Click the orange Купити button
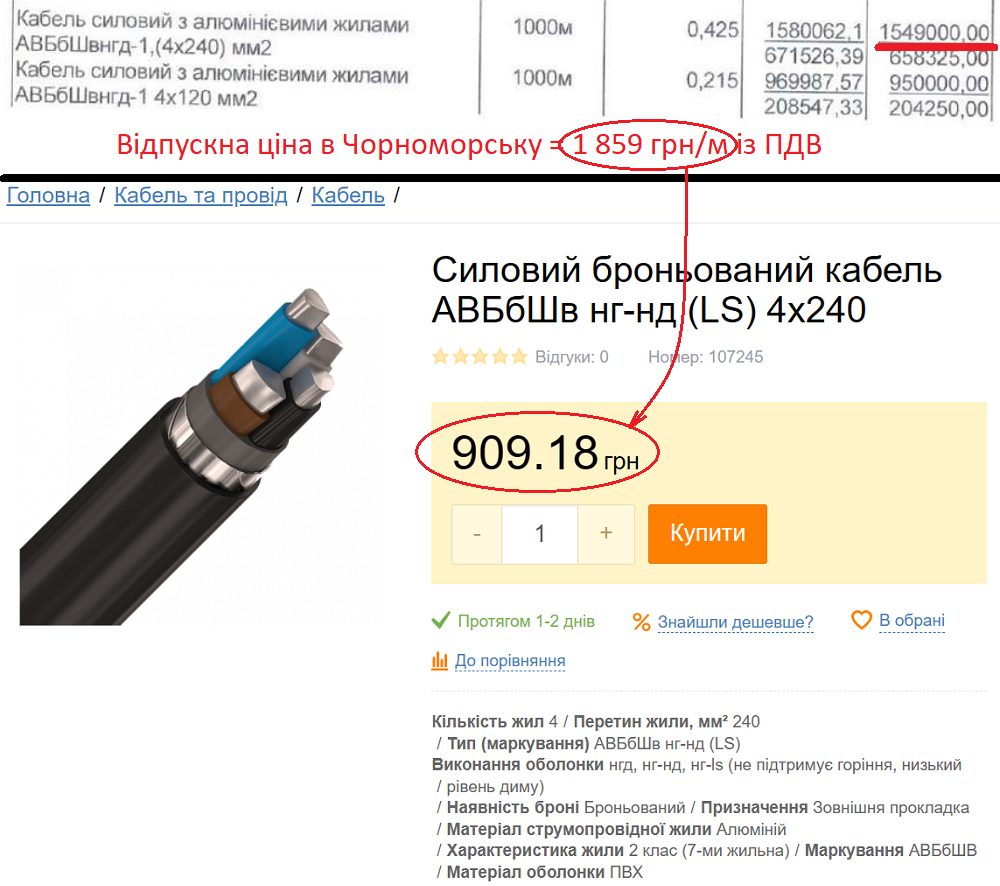 pyautogui.click(x=707, y=534)
